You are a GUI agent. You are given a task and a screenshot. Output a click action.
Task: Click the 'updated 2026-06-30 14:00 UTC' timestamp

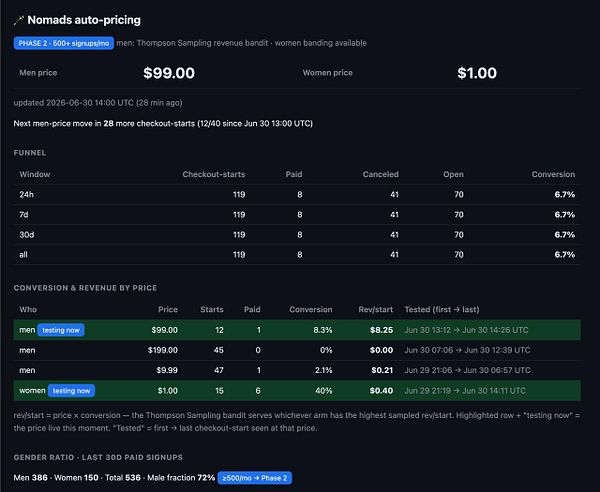(x=98, y=103)
